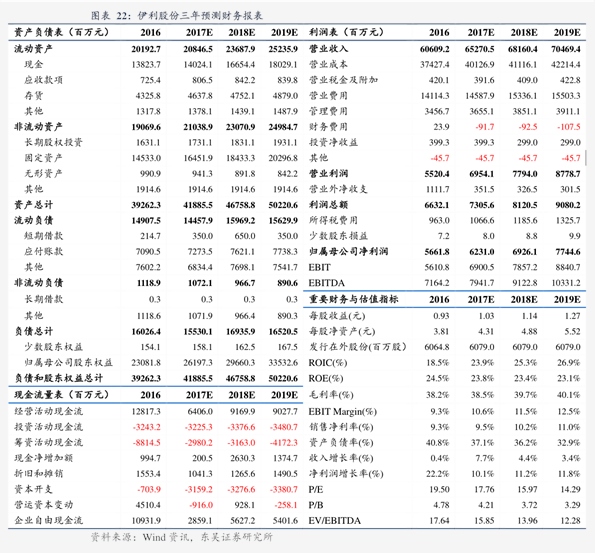Select the ROE(%) 2016 value 24.5%
Viewport: 595px width, 553px height.
[x=438, y=378]
